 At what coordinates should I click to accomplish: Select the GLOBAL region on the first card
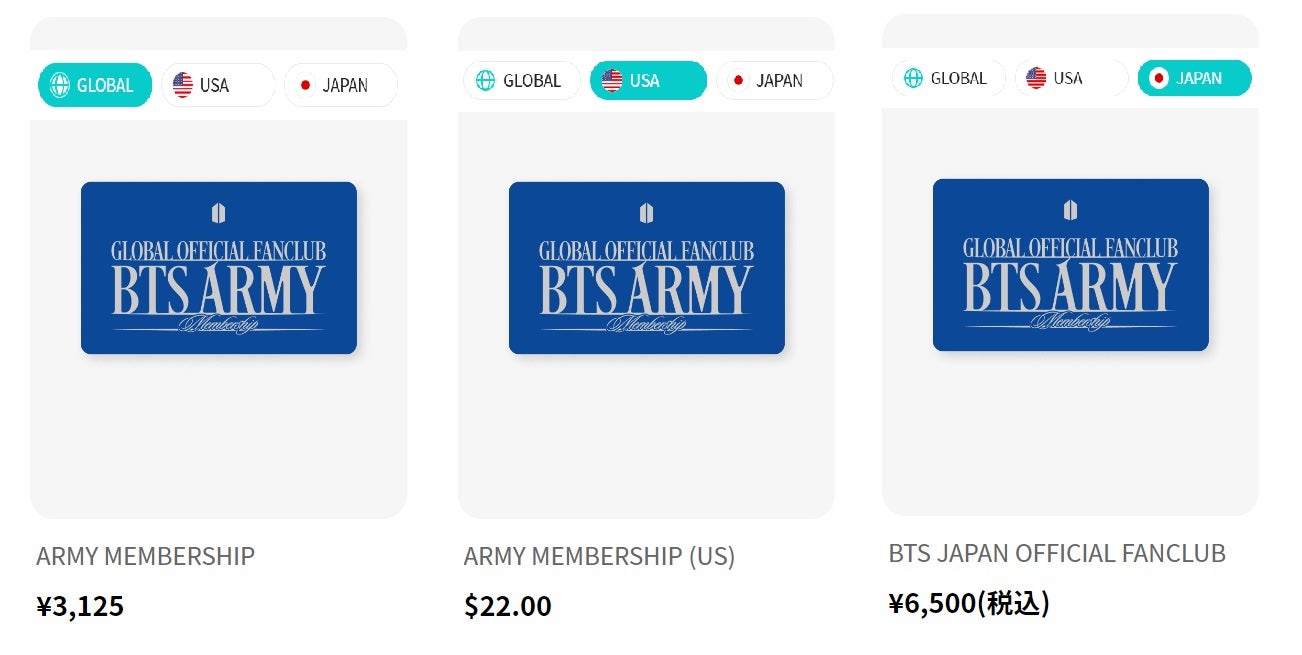[x=94, y=85]
